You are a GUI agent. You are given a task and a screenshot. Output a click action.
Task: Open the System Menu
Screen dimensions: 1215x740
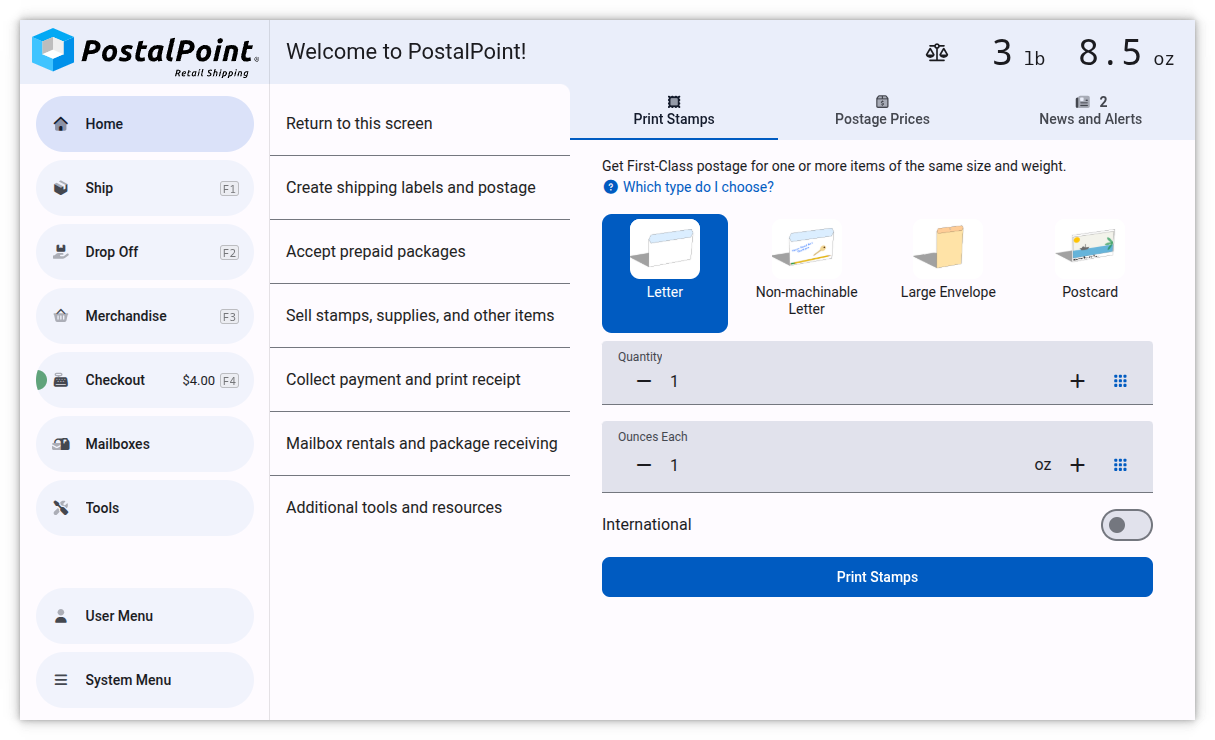(144, 679)
